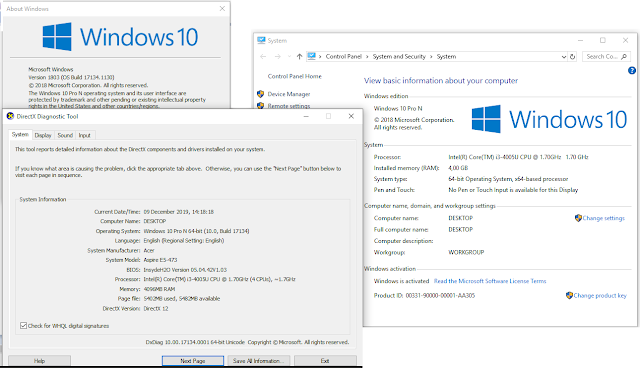
Task: Click '4.00 GB' installed memory value
Action: pyautogui.click(x=458, y=168)
